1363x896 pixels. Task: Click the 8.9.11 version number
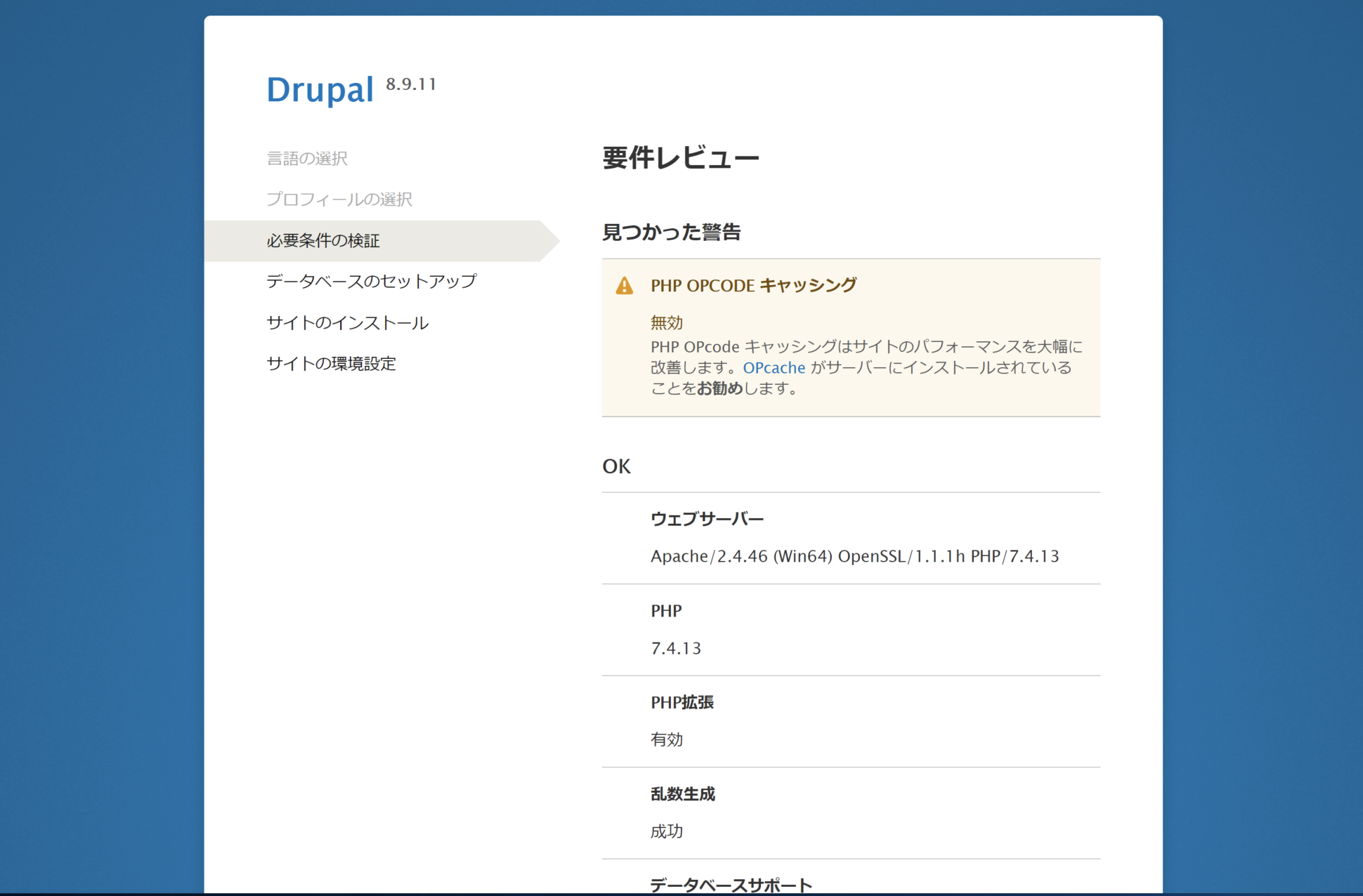pos(411,84)
